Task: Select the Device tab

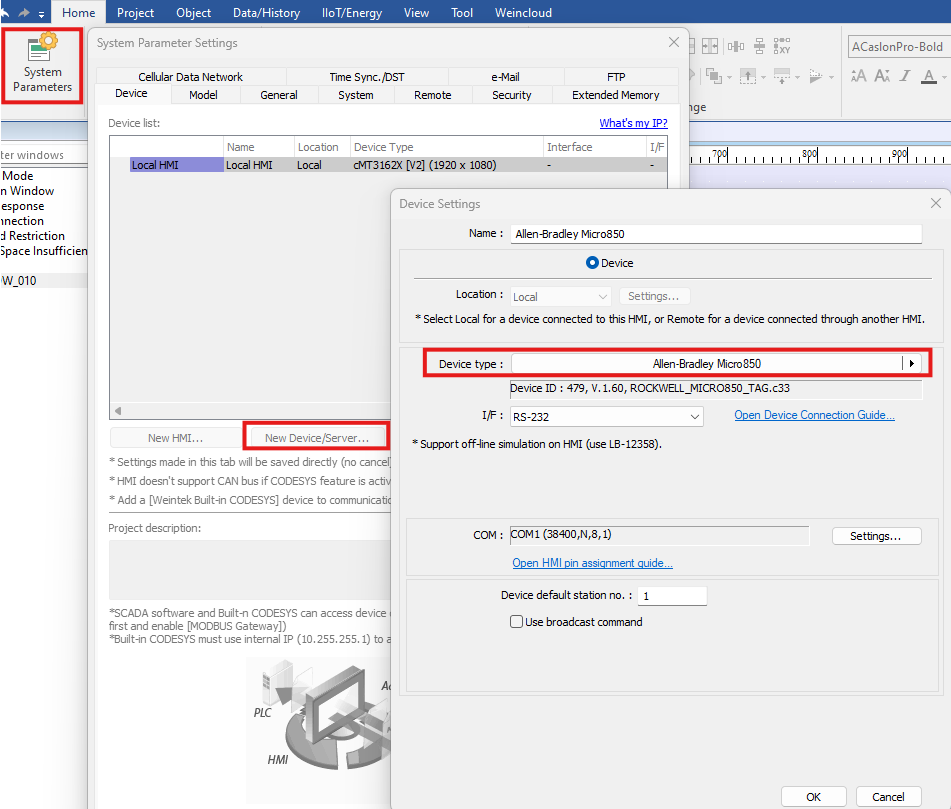Action: pos(131,93)
